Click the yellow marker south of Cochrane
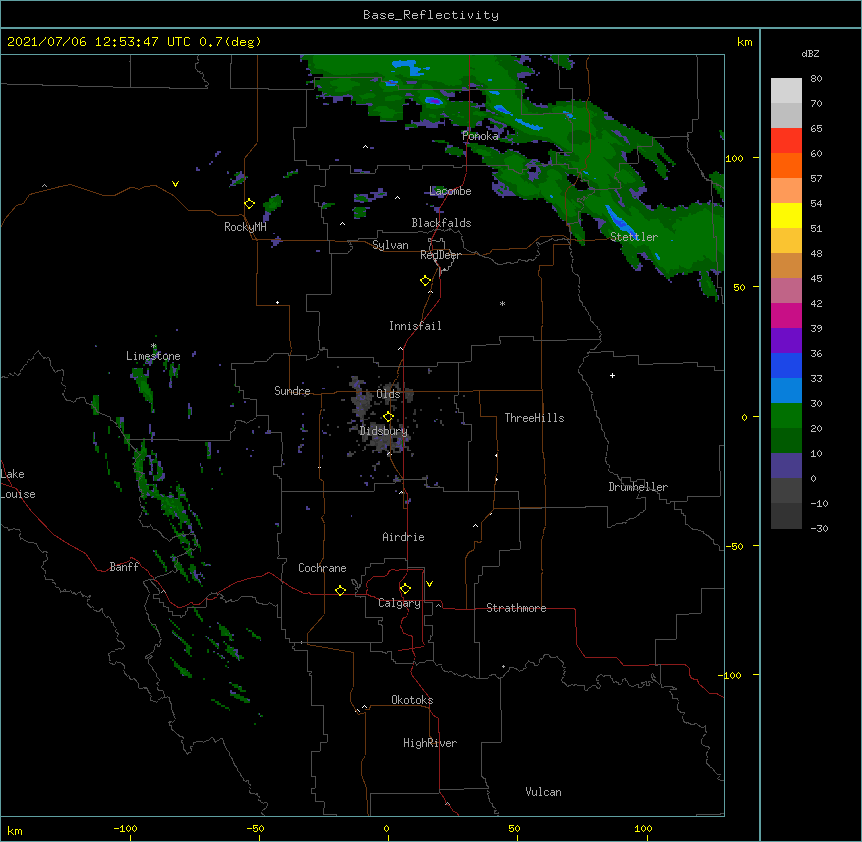This screenshot has width=862, height=842. pyautogui.click(x=340, y=590)
